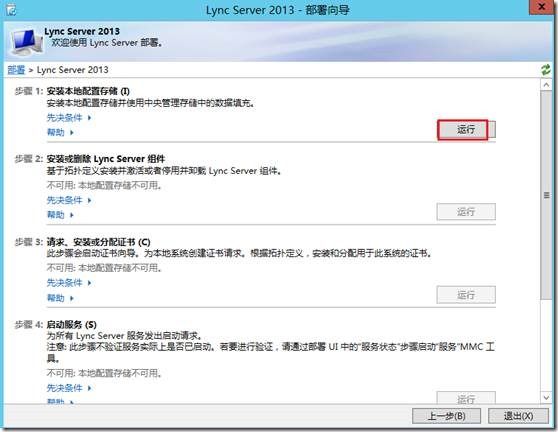Click the disabled 运行 button for step 3
Screen dimensions: 558x432
[x=466, y=295]
